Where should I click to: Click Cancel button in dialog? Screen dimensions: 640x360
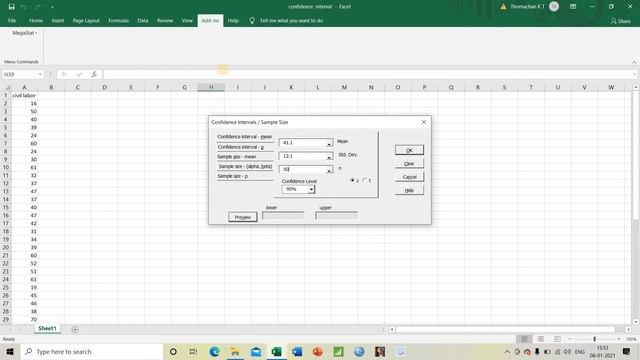click(x=409, y=177)
